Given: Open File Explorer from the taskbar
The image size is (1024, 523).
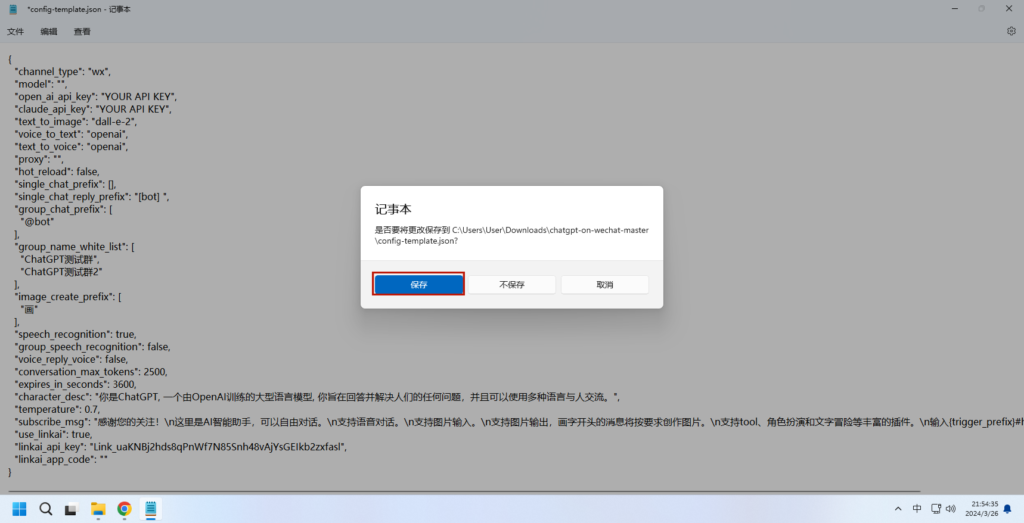Looking at the screenshot, I should pyautogui.click(x=98, y=509).
